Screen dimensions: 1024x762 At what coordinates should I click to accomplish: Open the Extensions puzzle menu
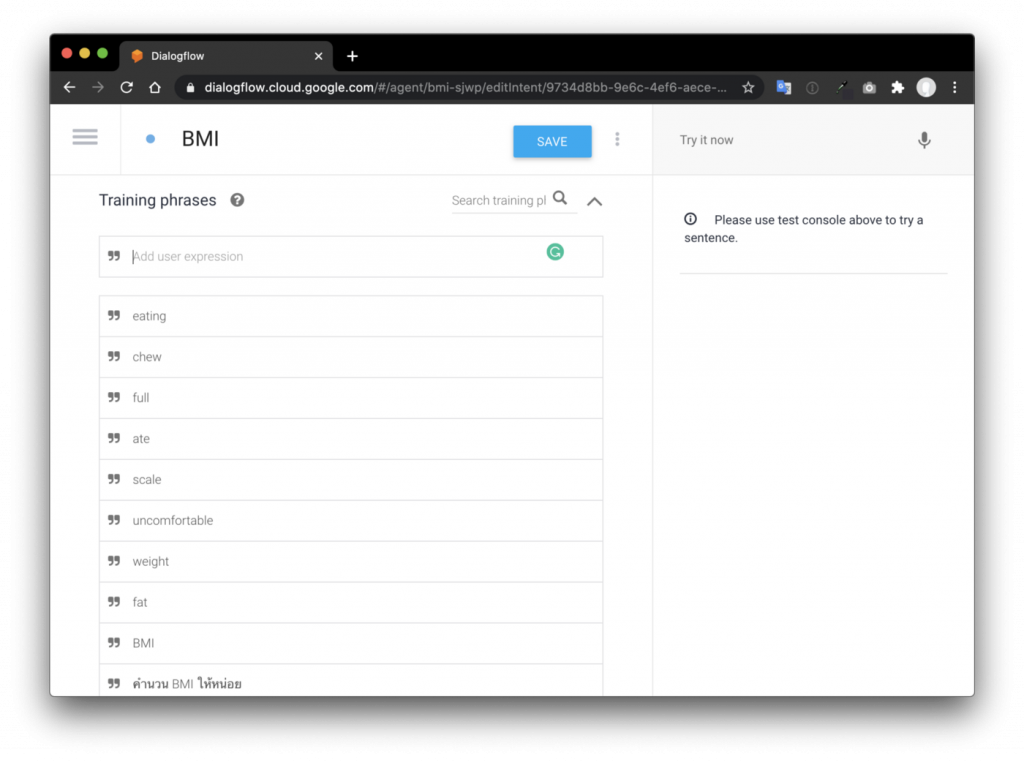pyautogui.click(x=898, y=87)
